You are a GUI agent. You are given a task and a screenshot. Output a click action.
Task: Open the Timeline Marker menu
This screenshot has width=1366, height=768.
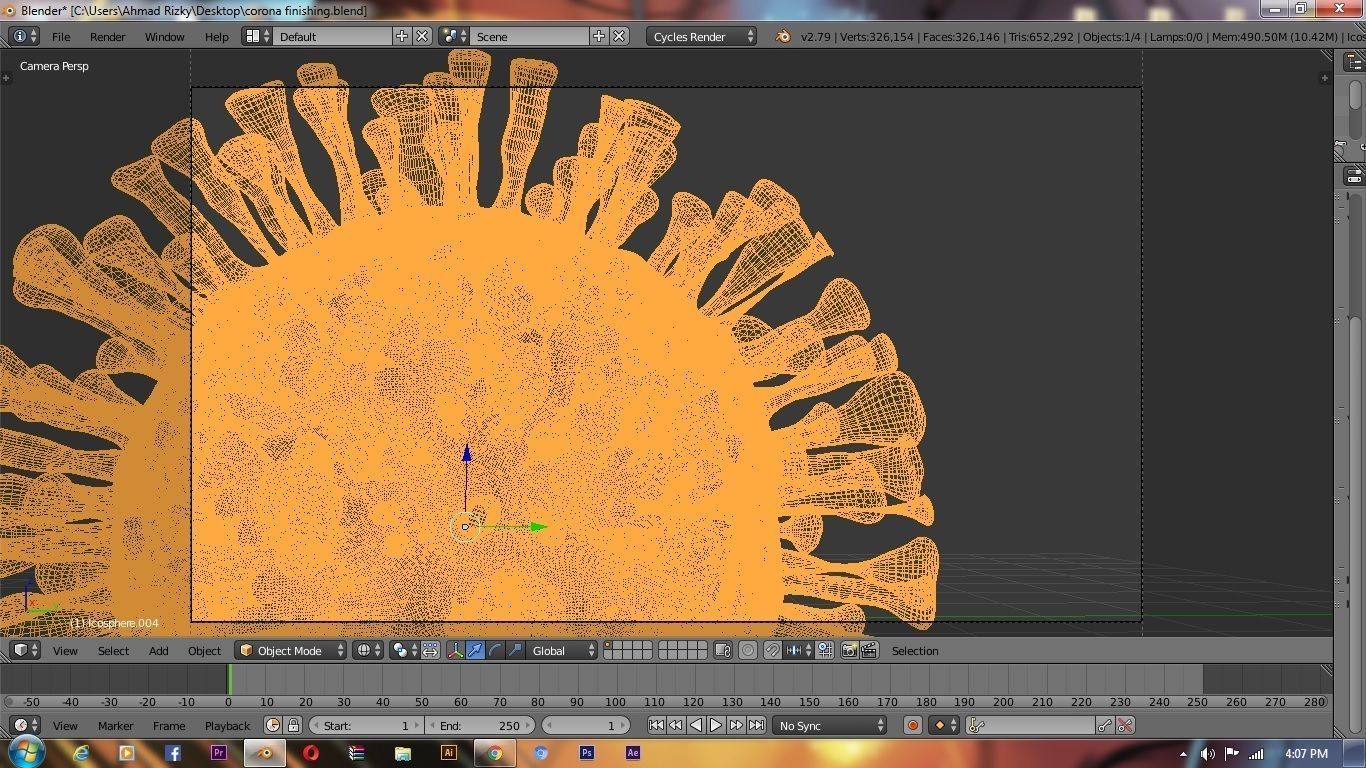point(115,725)
